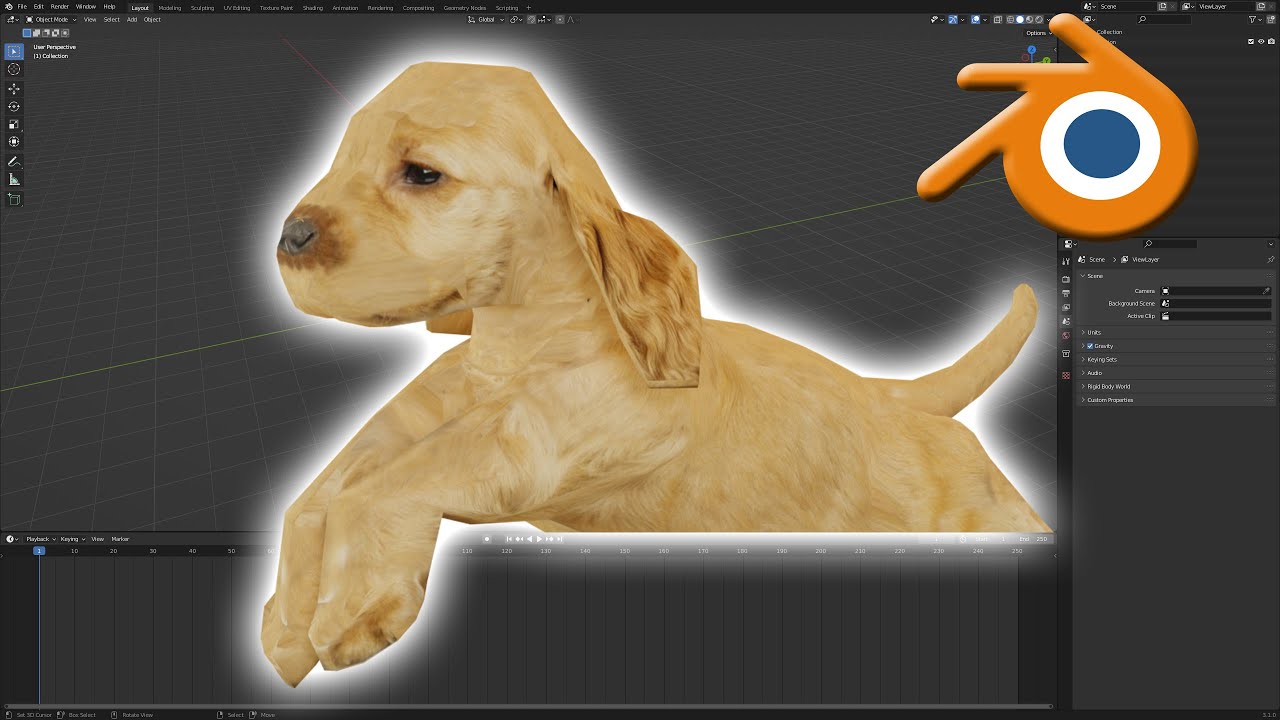Select the Add Cube tool
Screen dimensions: 1280x720
pyautogui.click(x=14, y=199)
